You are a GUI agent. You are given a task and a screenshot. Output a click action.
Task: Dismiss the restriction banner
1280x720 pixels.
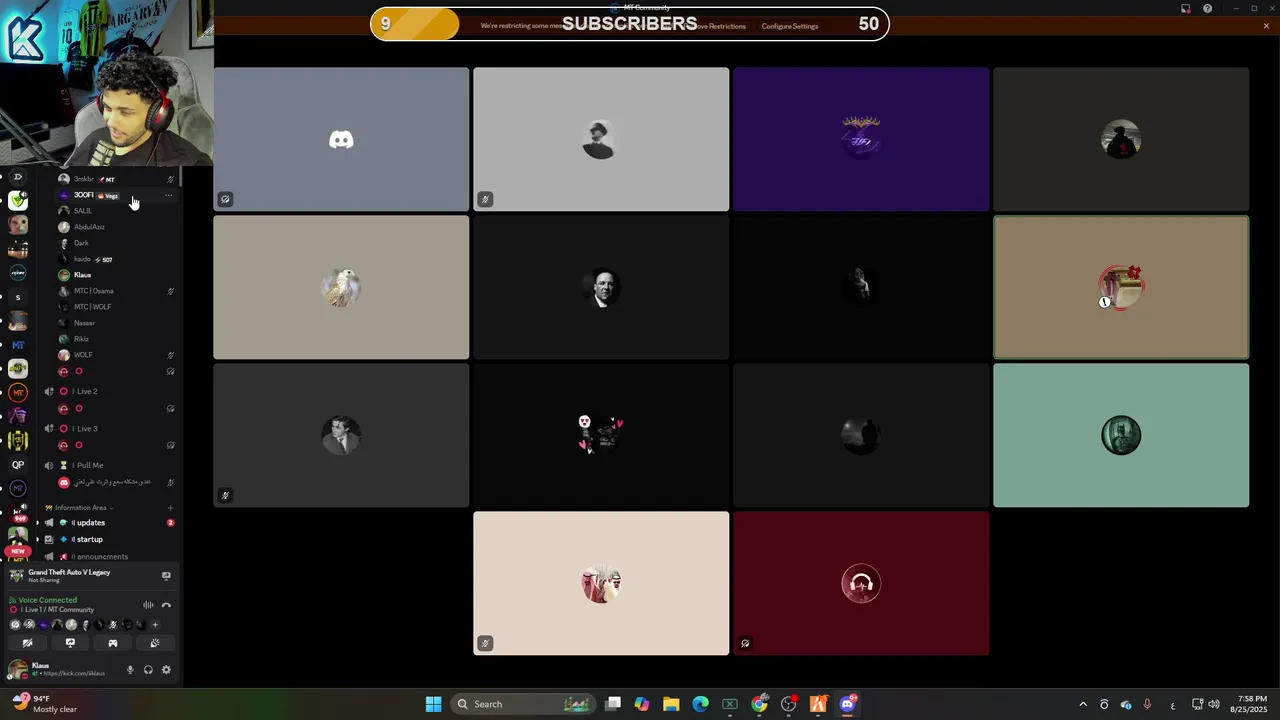pyautogui.click(x=1266, y=26)
